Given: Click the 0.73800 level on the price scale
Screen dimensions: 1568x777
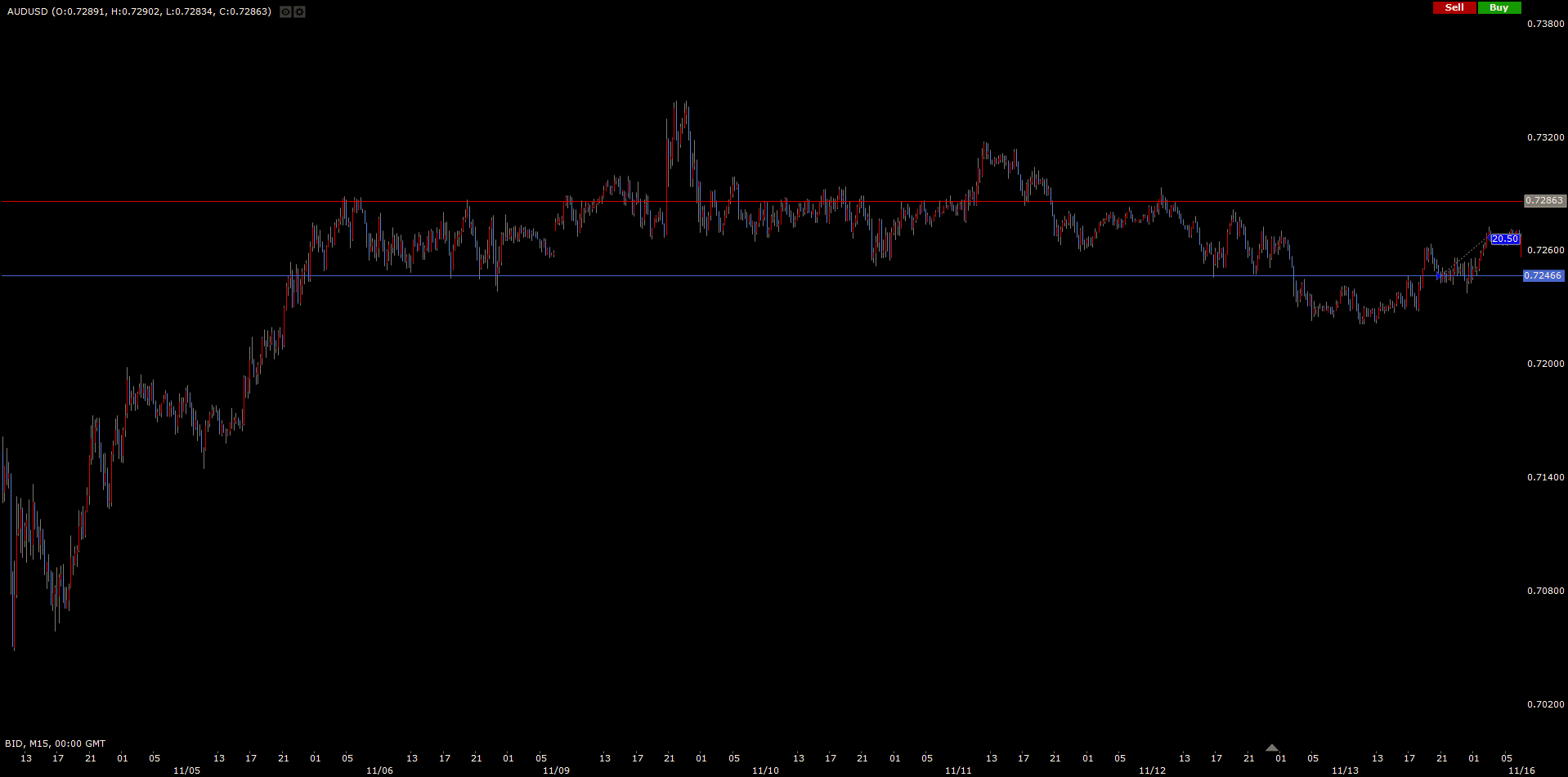Looking at the screenshot, I should (1545, 24).
